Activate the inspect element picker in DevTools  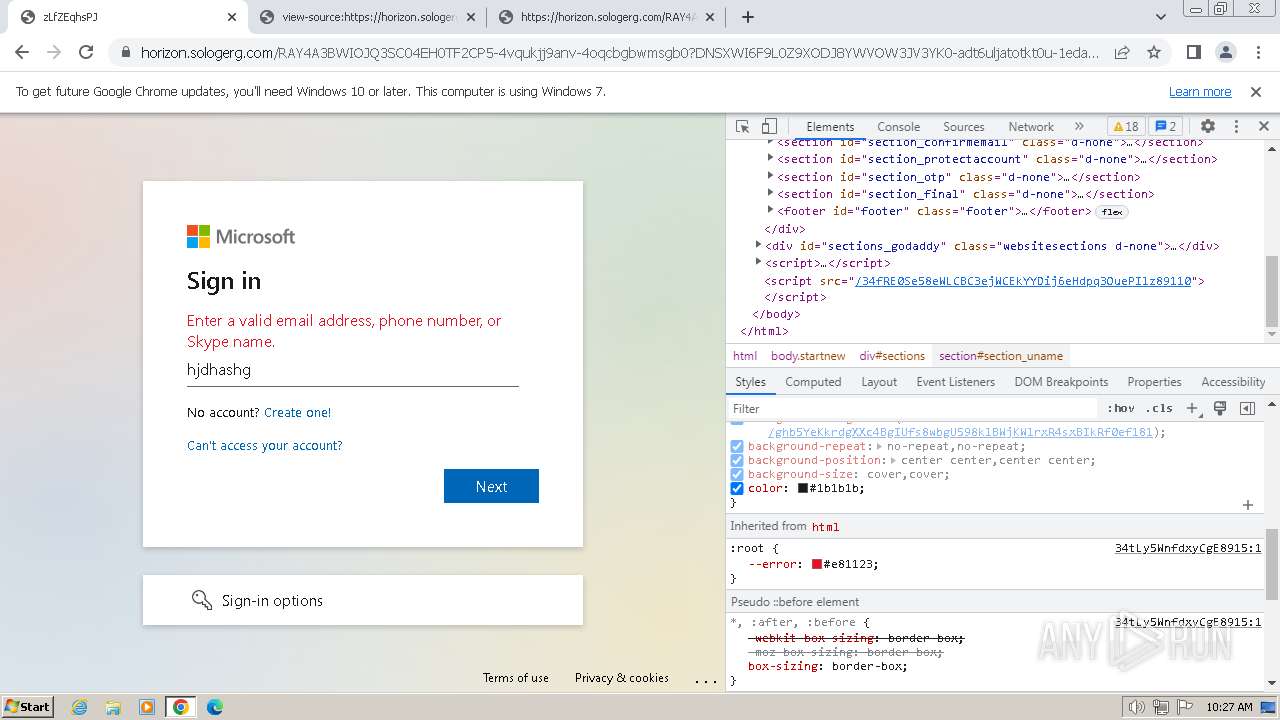point(742,127)
